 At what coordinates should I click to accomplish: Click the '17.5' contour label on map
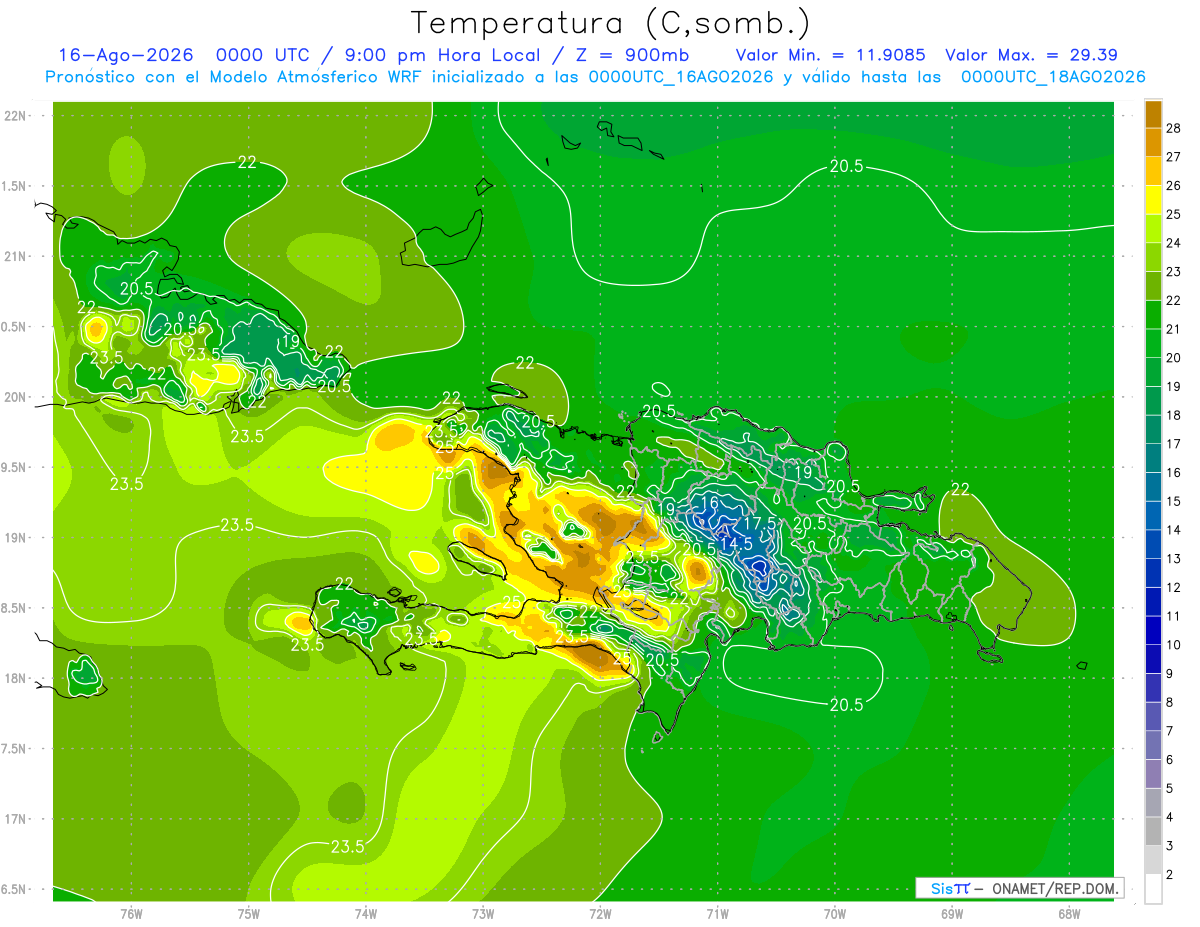761,524
